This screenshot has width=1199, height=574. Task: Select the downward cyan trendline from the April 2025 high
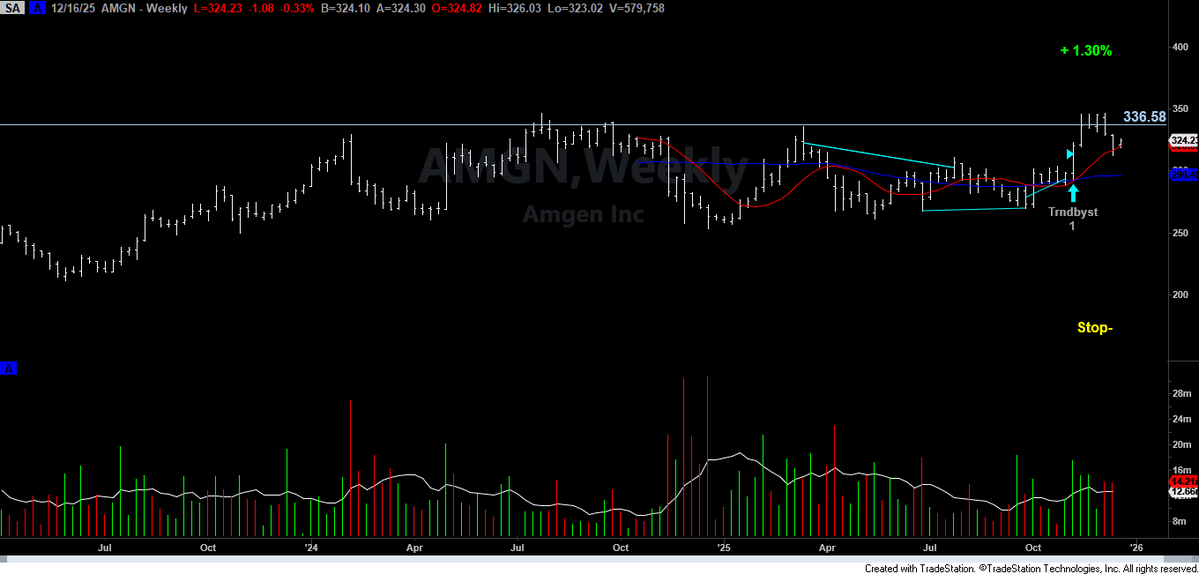pyautogui.click(x=879, y=154)
